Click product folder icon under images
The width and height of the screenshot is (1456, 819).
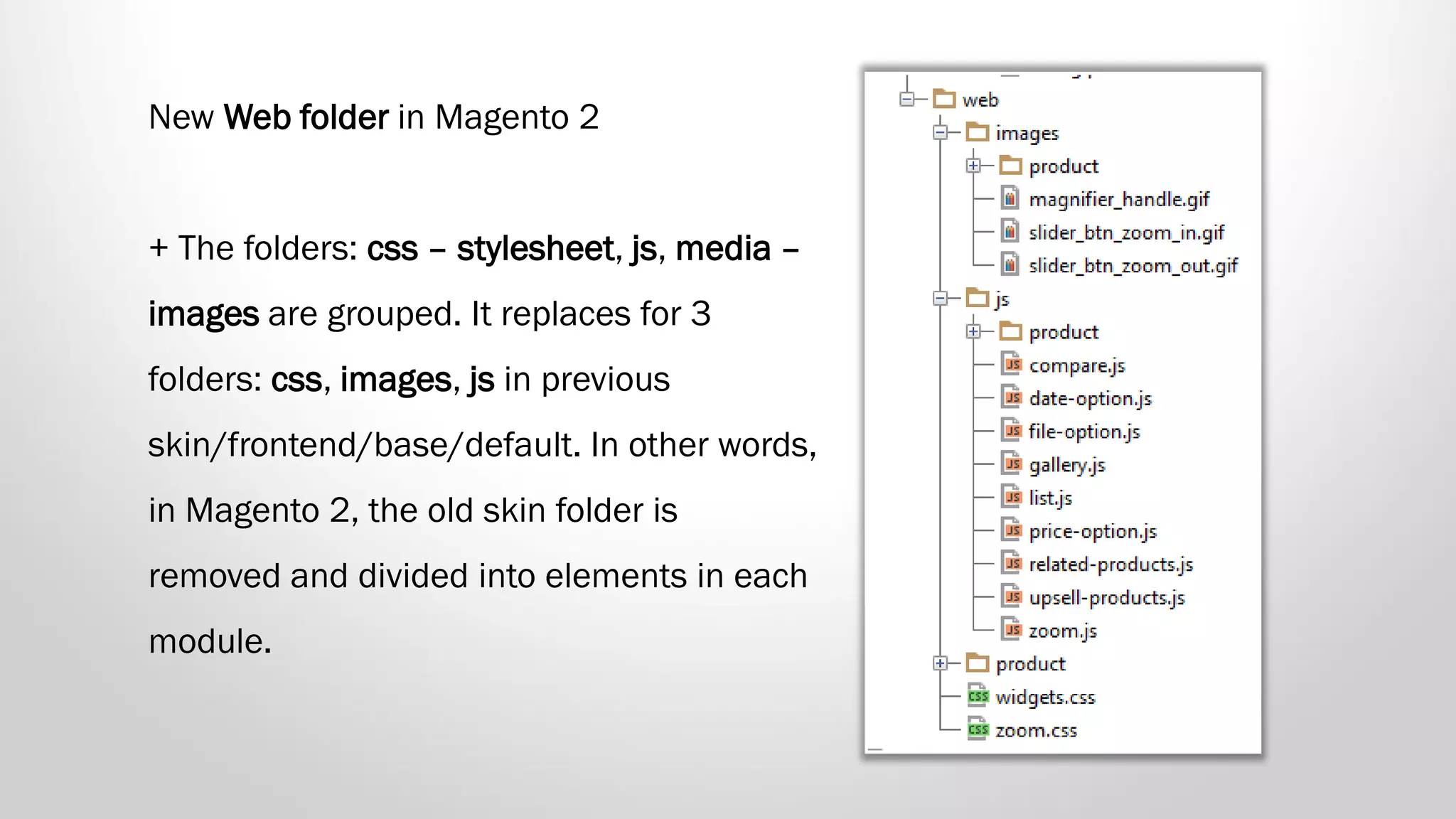pos(1011,165)
